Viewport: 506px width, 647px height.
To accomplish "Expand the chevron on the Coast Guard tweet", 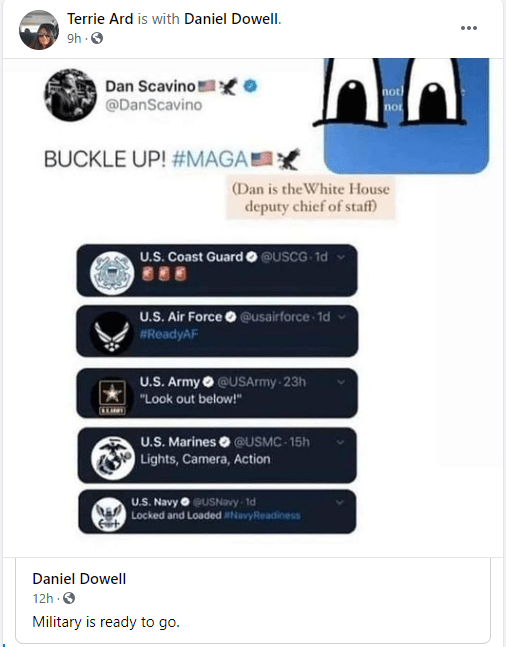I will click(341, 257).
